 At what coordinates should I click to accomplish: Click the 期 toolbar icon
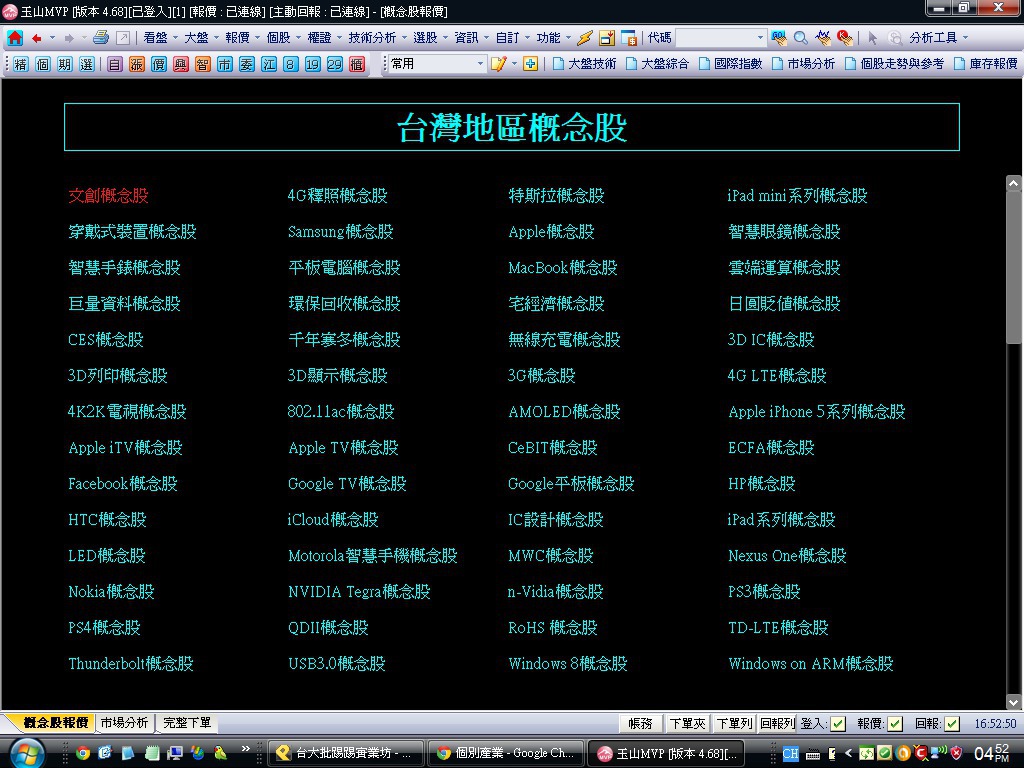click(65, 64)
